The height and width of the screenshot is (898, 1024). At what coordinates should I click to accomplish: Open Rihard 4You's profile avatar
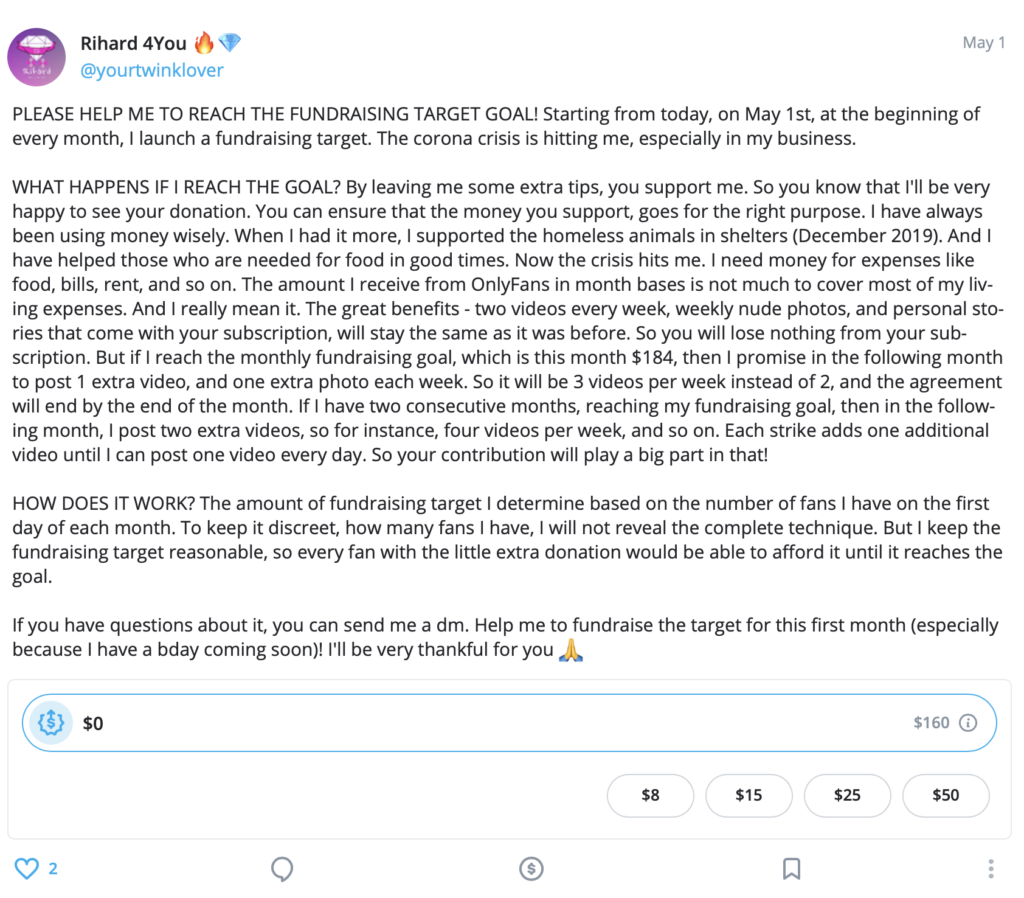coord(37,57)
